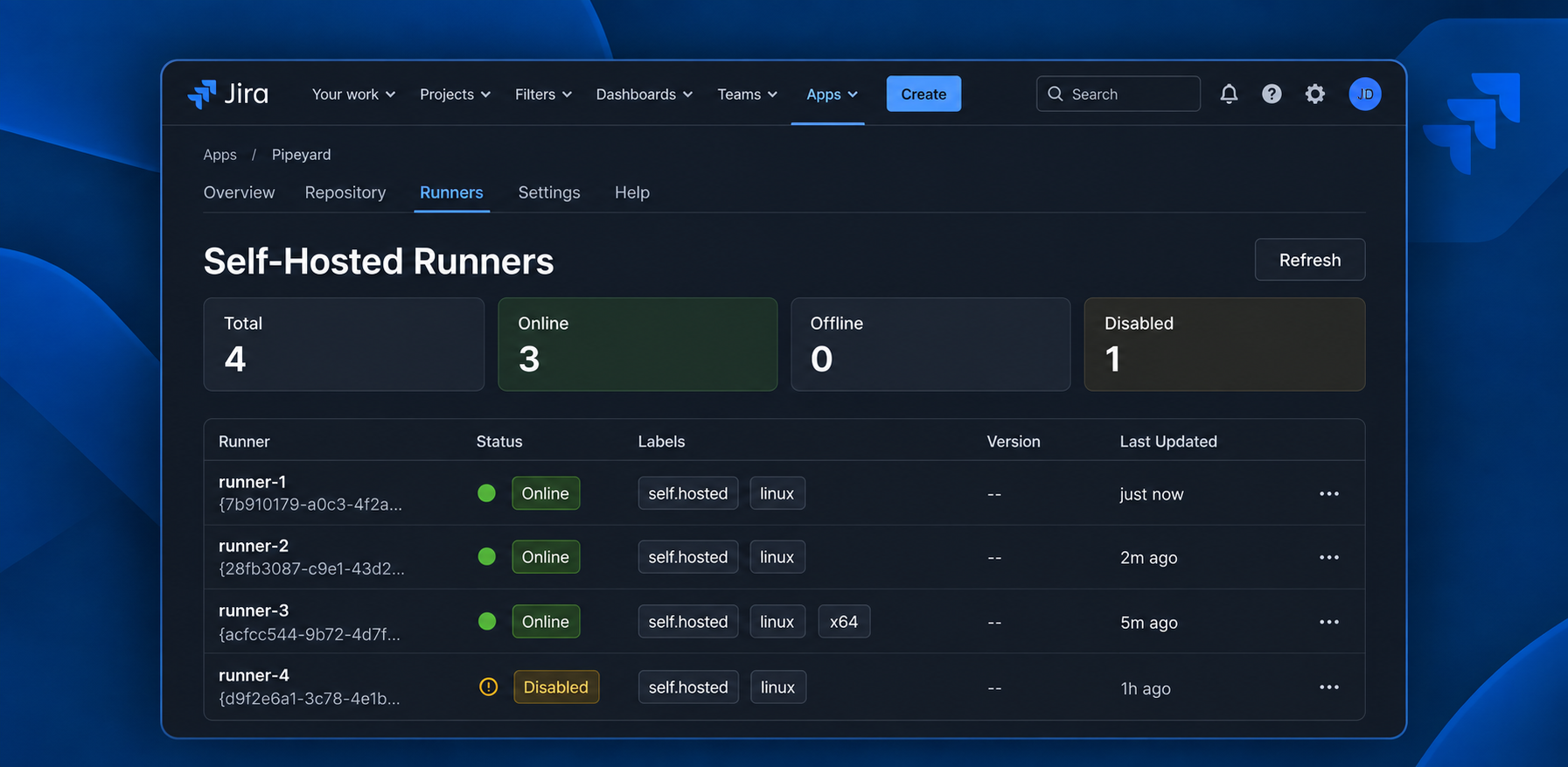Expand the Apps dropdown
This screenshot has width=1568, height=767.
coord(832,94)
